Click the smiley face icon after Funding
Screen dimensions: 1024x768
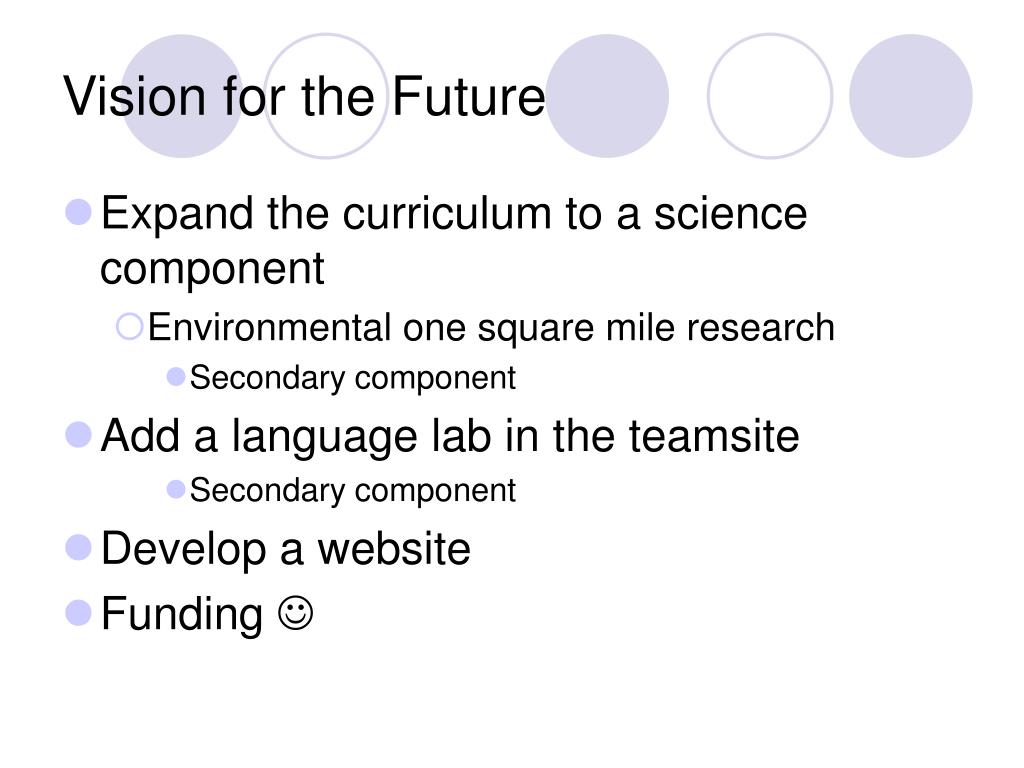point(296,613)
